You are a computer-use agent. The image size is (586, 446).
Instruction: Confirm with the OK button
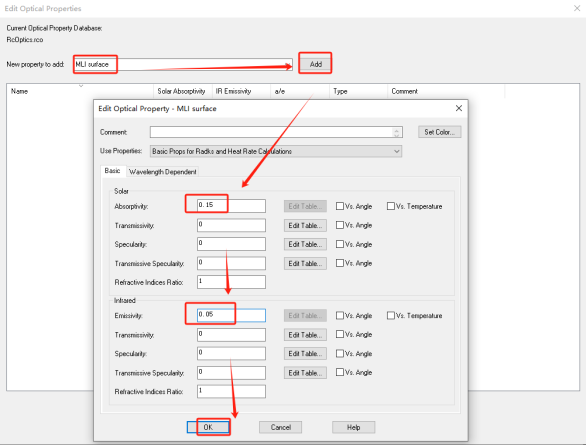point(208,427)
